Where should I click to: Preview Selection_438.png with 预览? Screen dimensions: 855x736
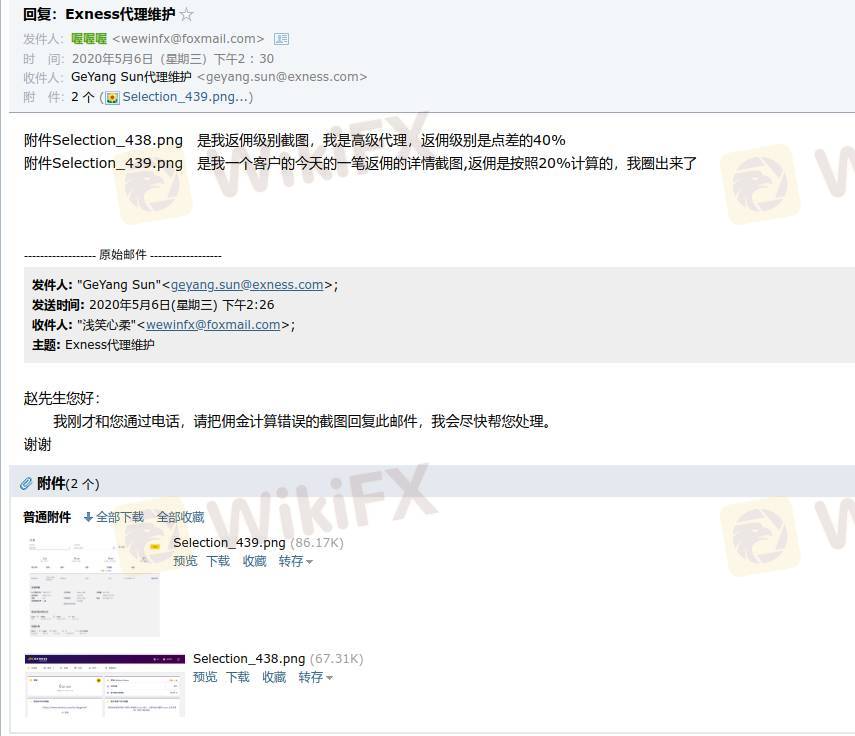pyautogui.click(x=205, y=678)
